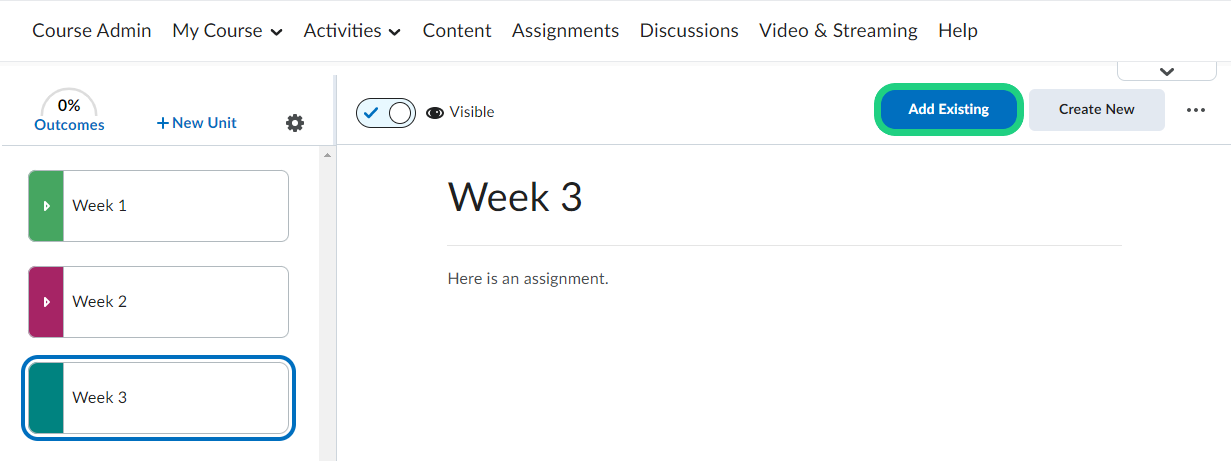Click the eye visibility icon
The image size is (1231, 461).
435,112
